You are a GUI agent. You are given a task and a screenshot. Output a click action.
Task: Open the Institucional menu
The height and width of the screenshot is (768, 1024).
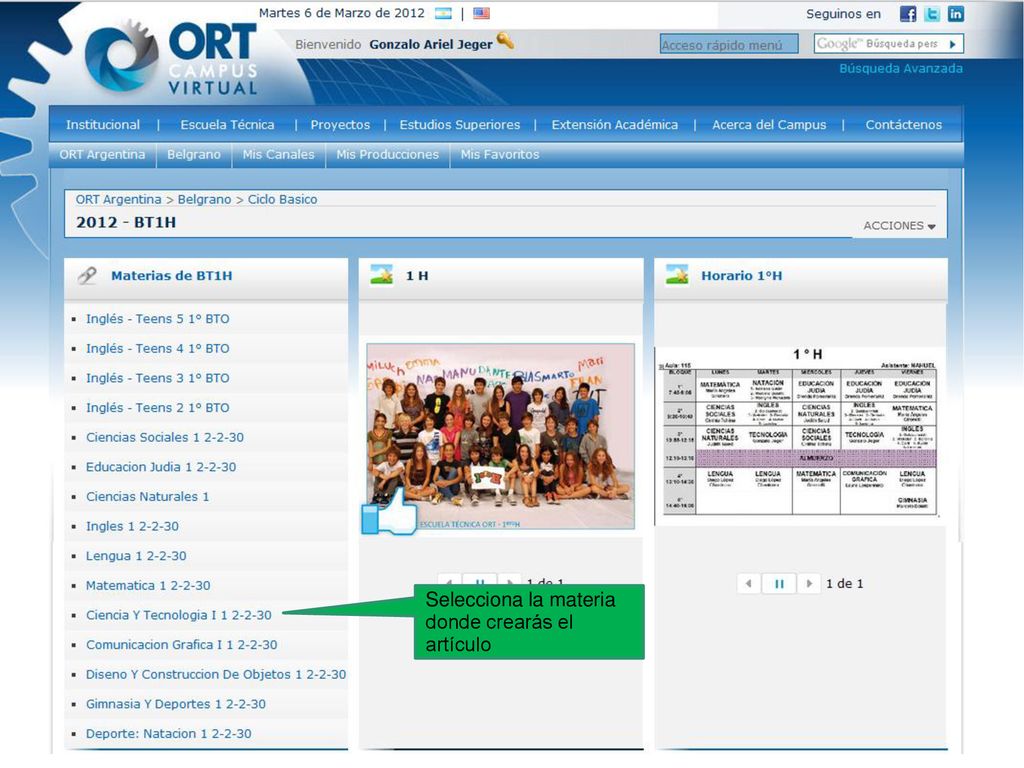(x=103, y=125)
